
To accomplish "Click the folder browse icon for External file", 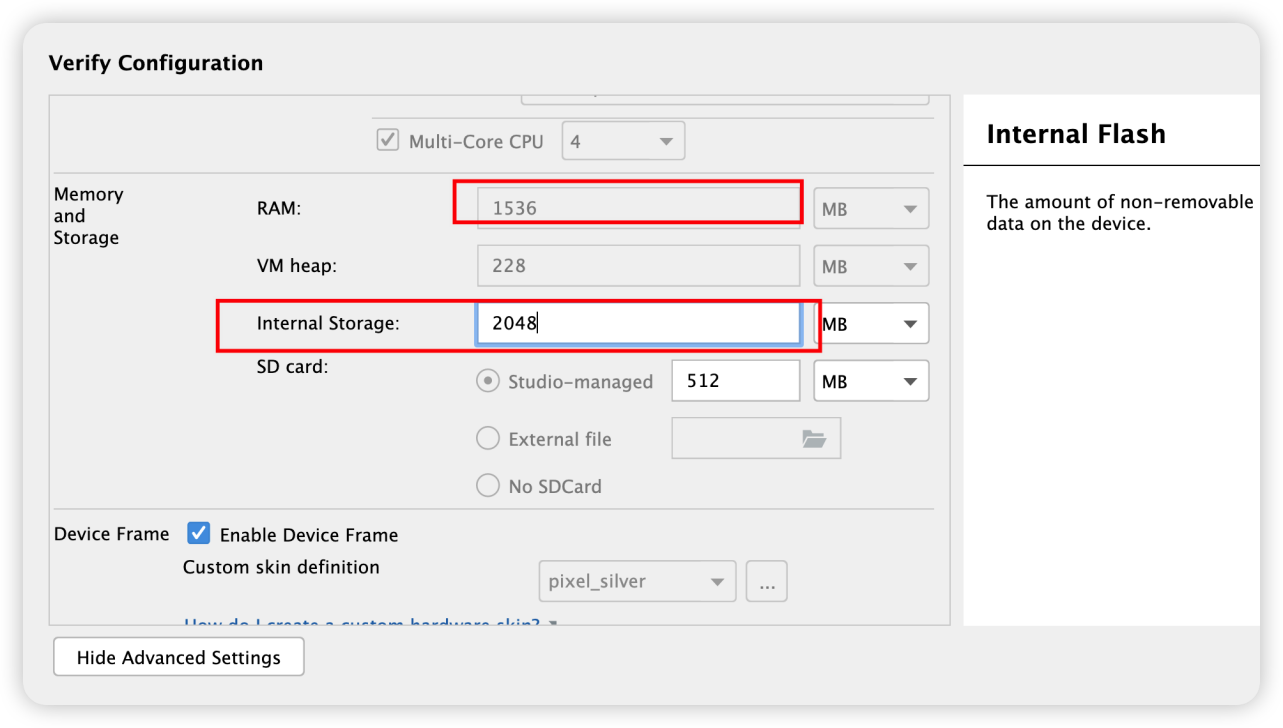I will 813,439.
